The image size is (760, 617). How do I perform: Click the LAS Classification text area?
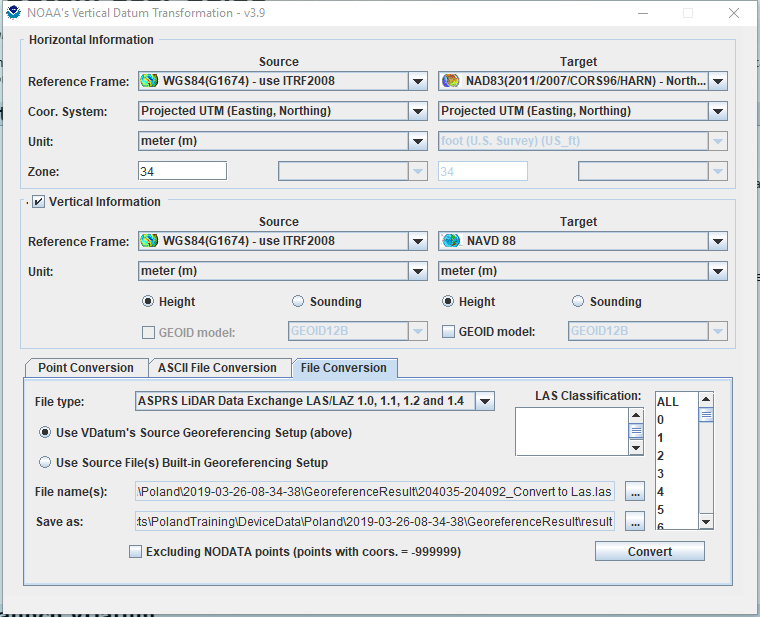(572, 431)
